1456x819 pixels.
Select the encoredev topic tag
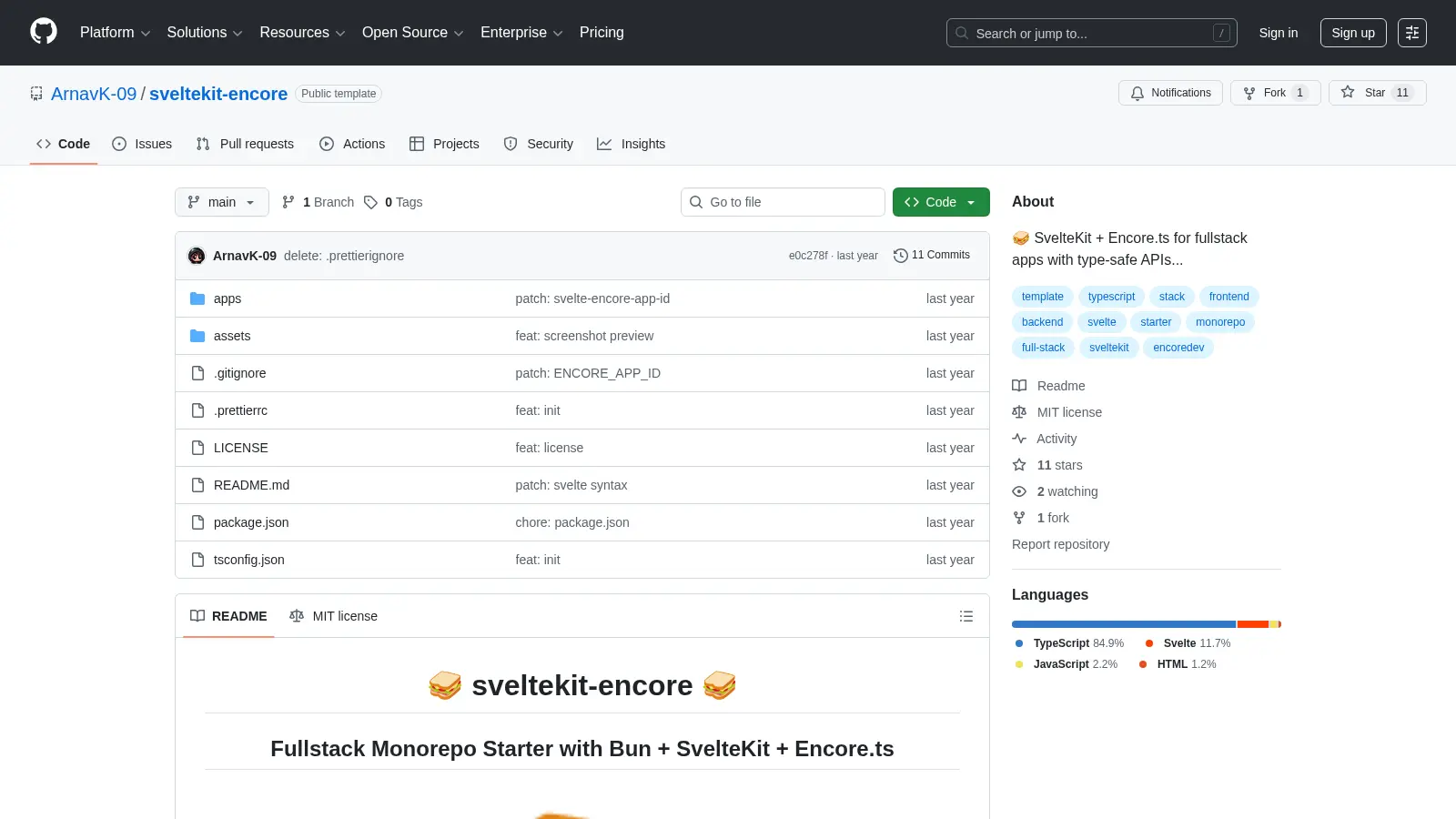[x=1178, y=348]
